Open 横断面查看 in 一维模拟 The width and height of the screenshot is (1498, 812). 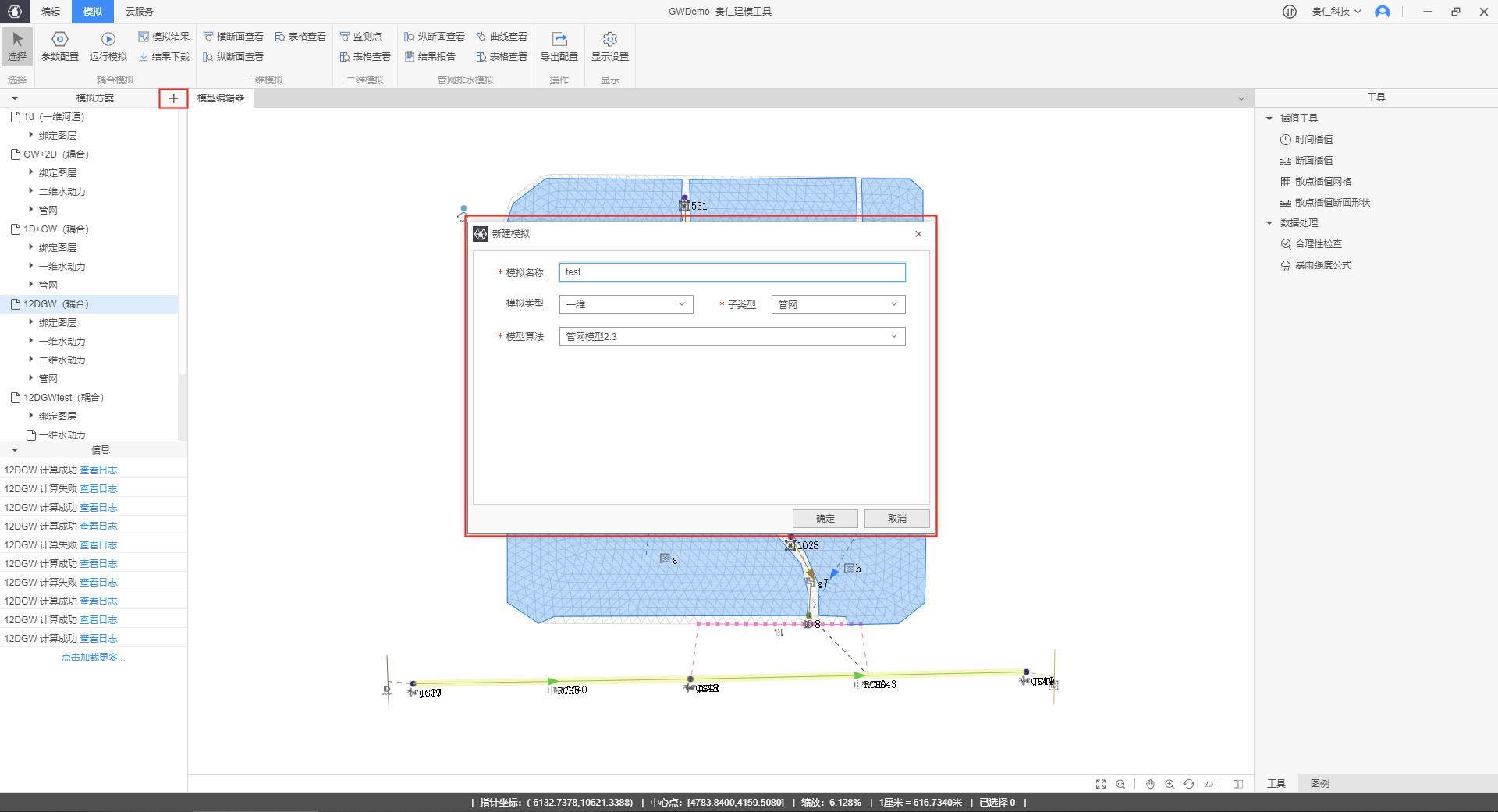pos(233,37)
